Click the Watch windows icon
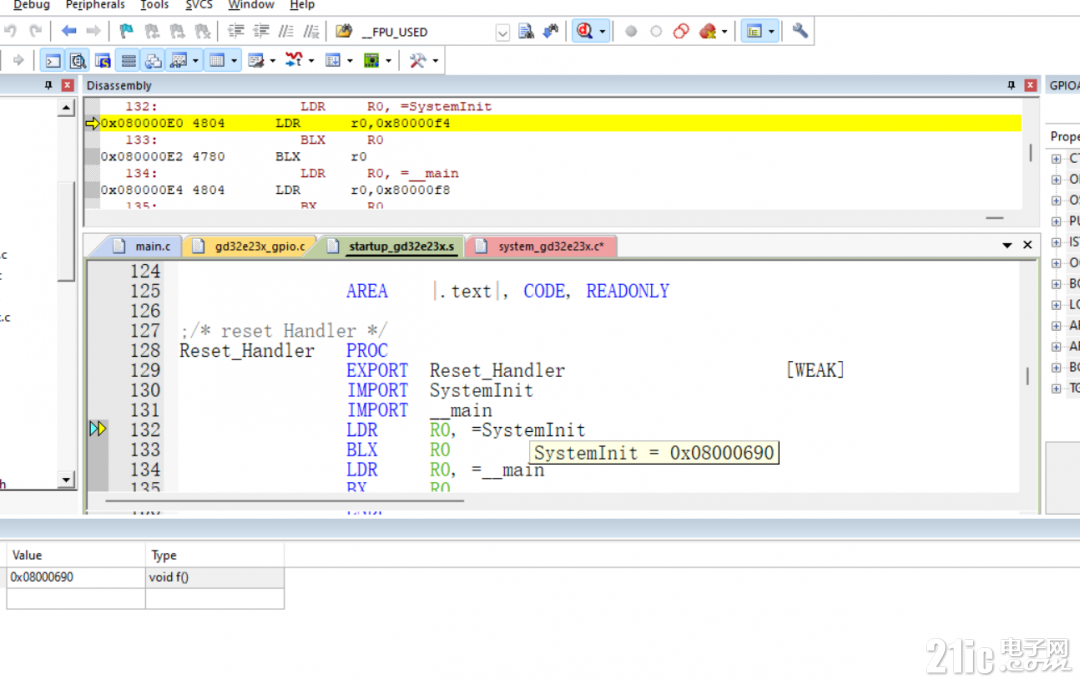 click(x=178, y=61)
